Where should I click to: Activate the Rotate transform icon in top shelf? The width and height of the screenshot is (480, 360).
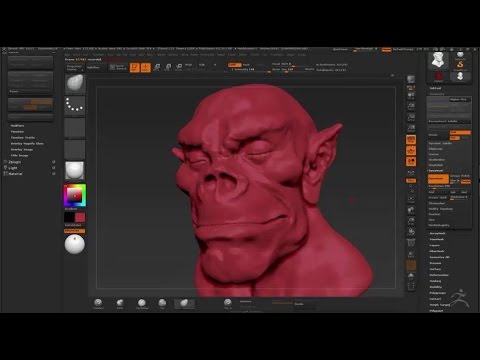(179, 68)
